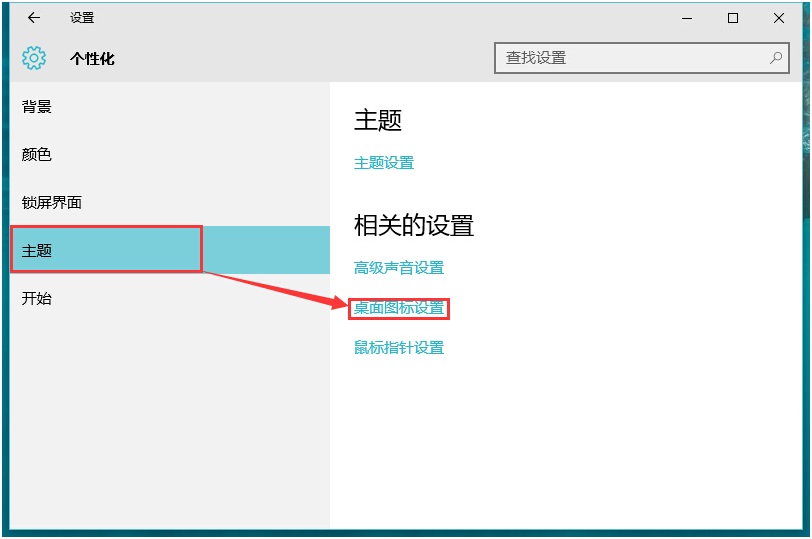
Task: Click the 个性化 page title
Action: (x=92, y=59)
